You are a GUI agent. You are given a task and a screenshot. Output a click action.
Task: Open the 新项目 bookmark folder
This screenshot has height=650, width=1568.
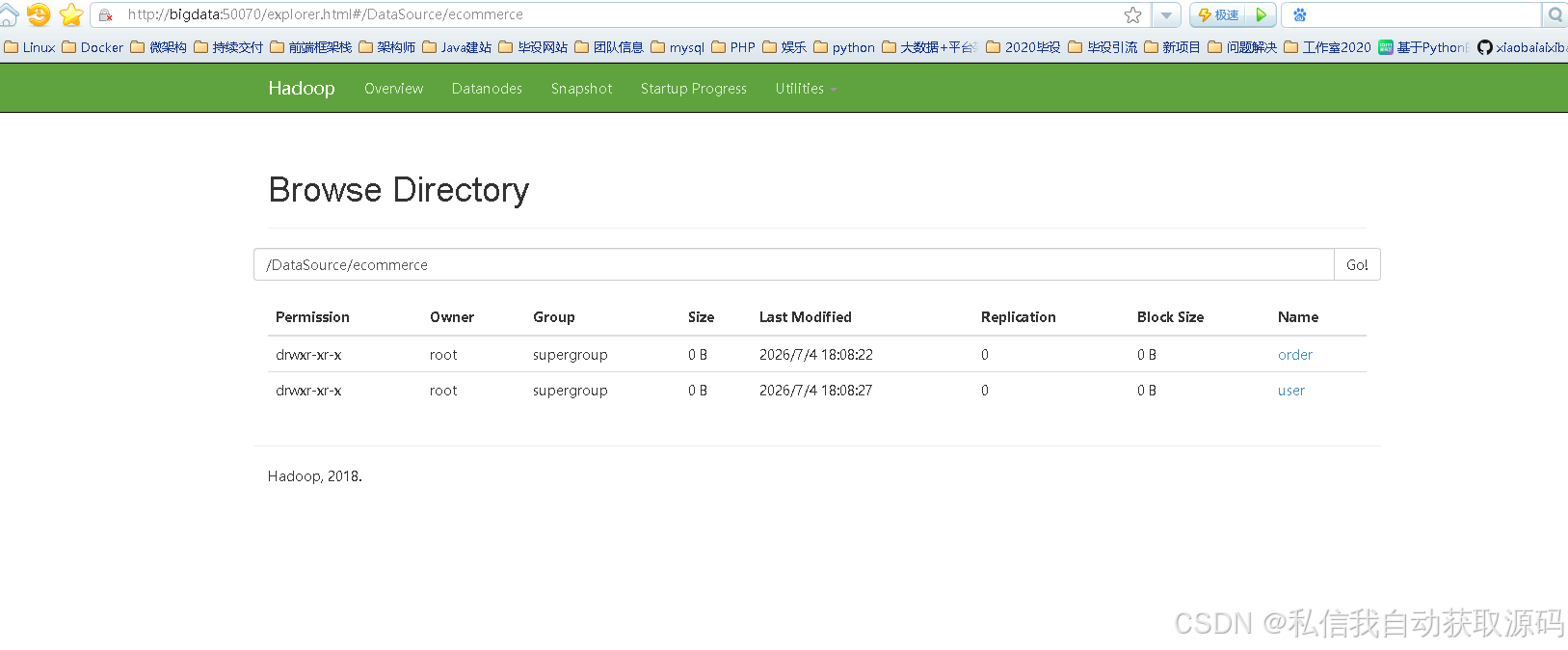tap(1172, 47)
